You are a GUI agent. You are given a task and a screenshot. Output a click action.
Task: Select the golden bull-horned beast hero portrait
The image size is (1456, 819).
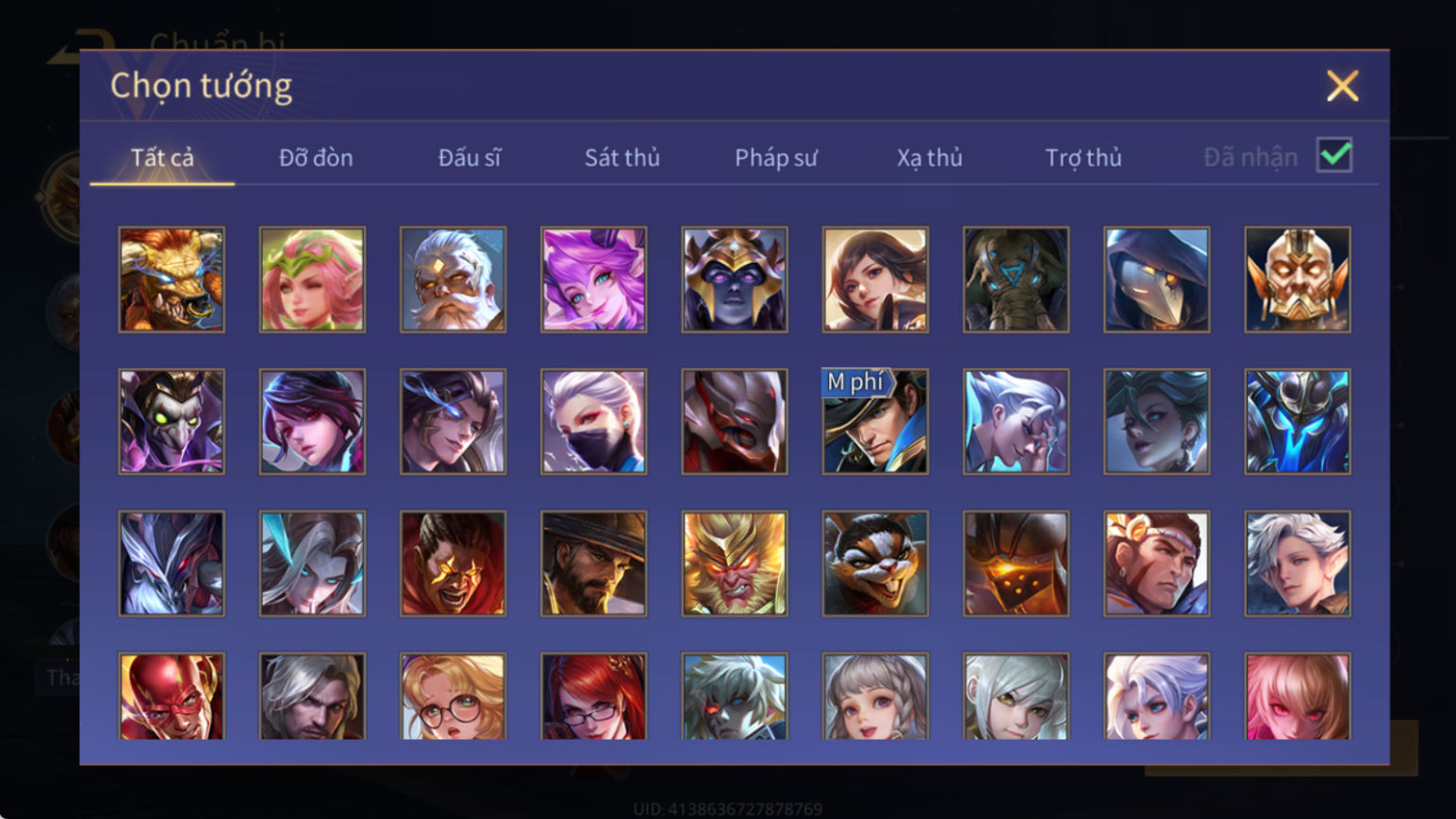[172, 279]
